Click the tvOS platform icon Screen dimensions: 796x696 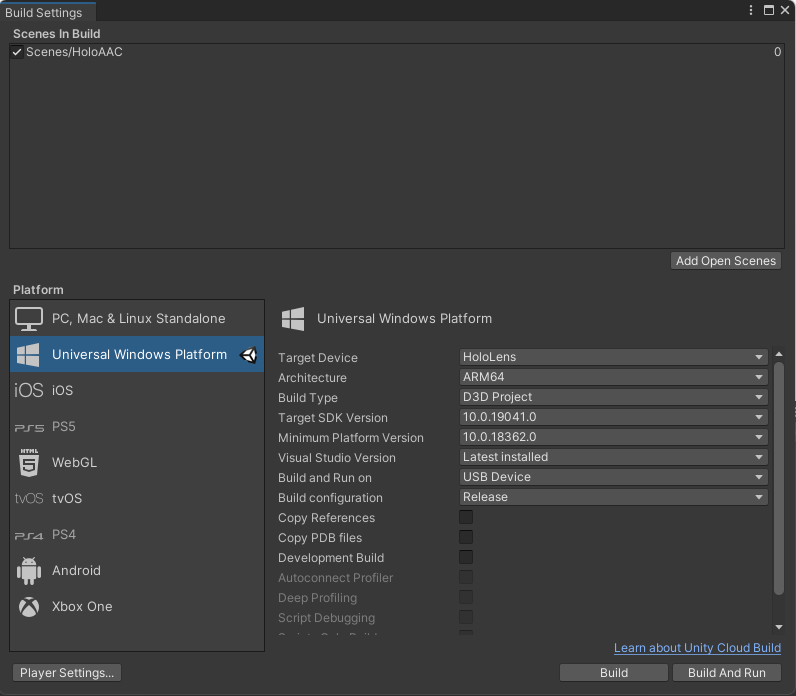(x=29, y=499)
